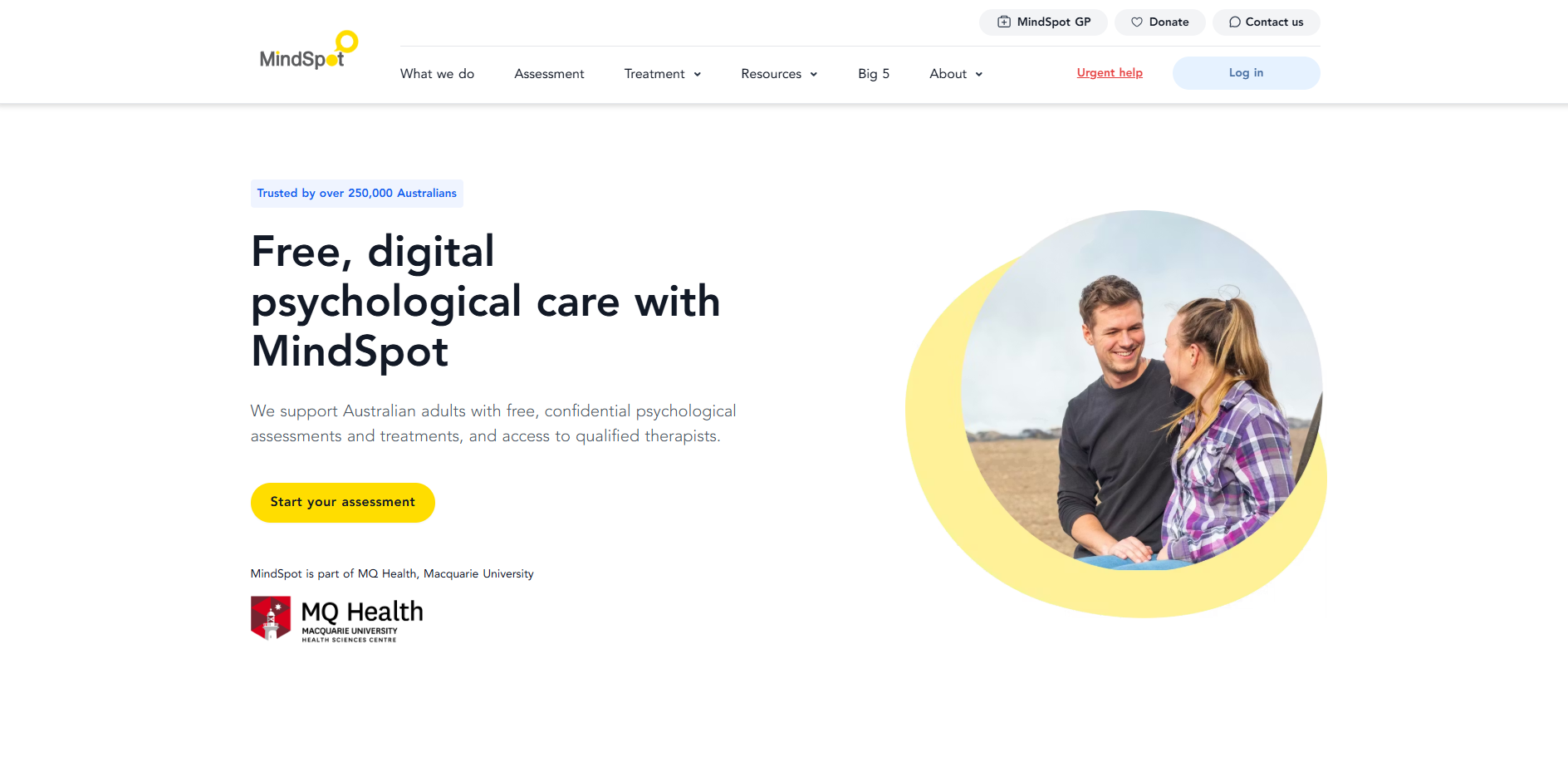Click the MQ Health Macquarie University logo
This screenshot has height=767, width=1568.
[337, 619]
